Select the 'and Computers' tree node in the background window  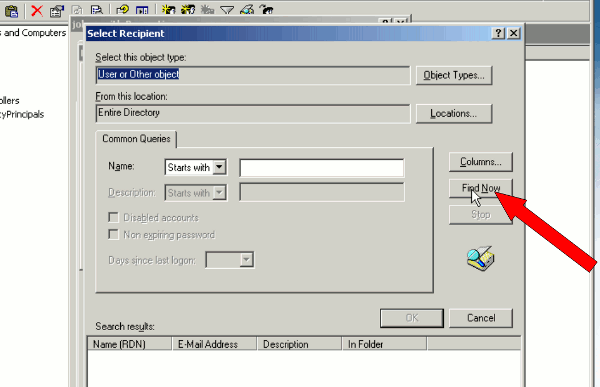[33, 33]
